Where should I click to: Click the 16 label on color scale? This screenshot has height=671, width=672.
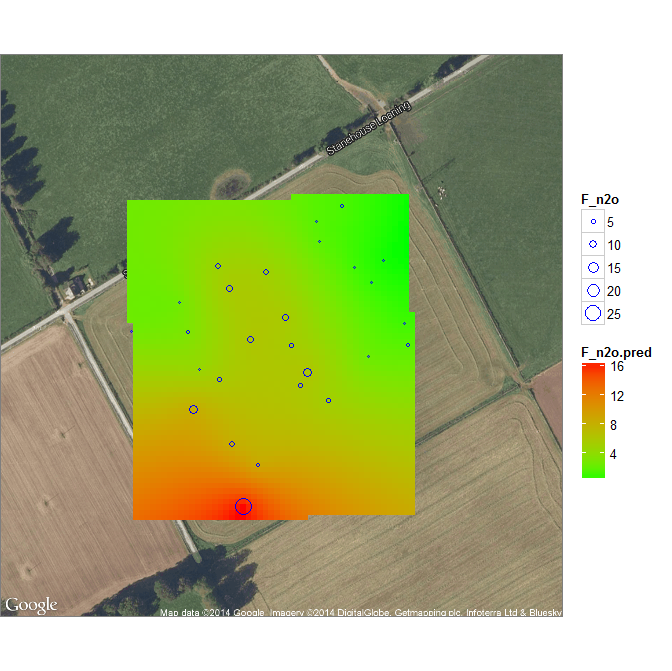pyautogui.click(x=618, y=367)
